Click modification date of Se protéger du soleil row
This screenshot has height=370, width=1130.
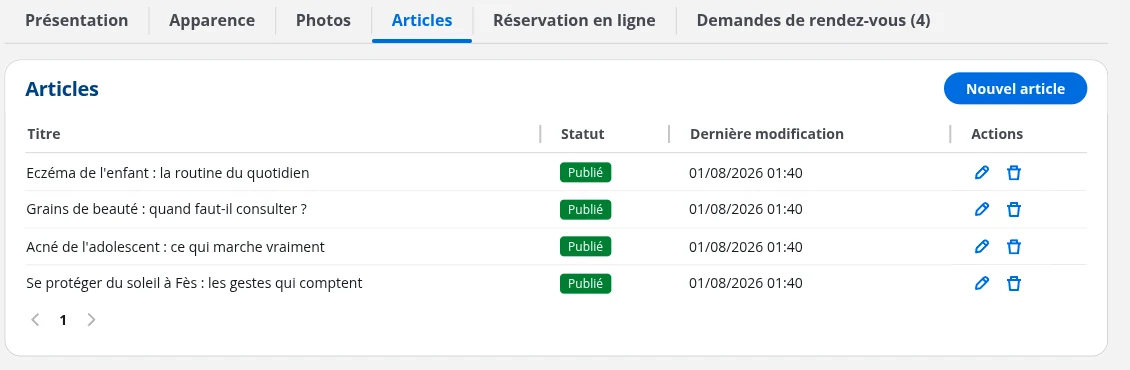(746, 283)
